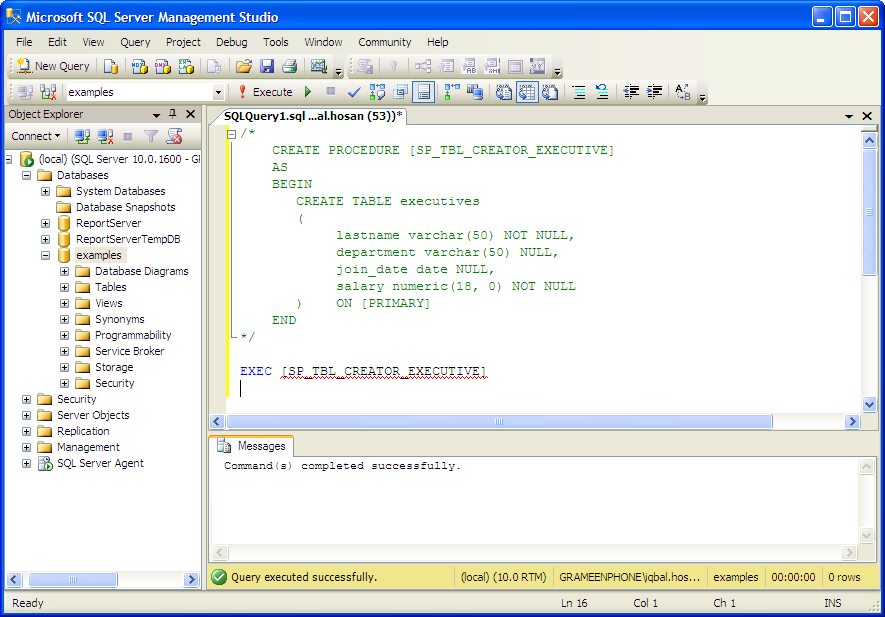
Task: Click the Change Connection toolbar icon
Action: coord(48,91)
